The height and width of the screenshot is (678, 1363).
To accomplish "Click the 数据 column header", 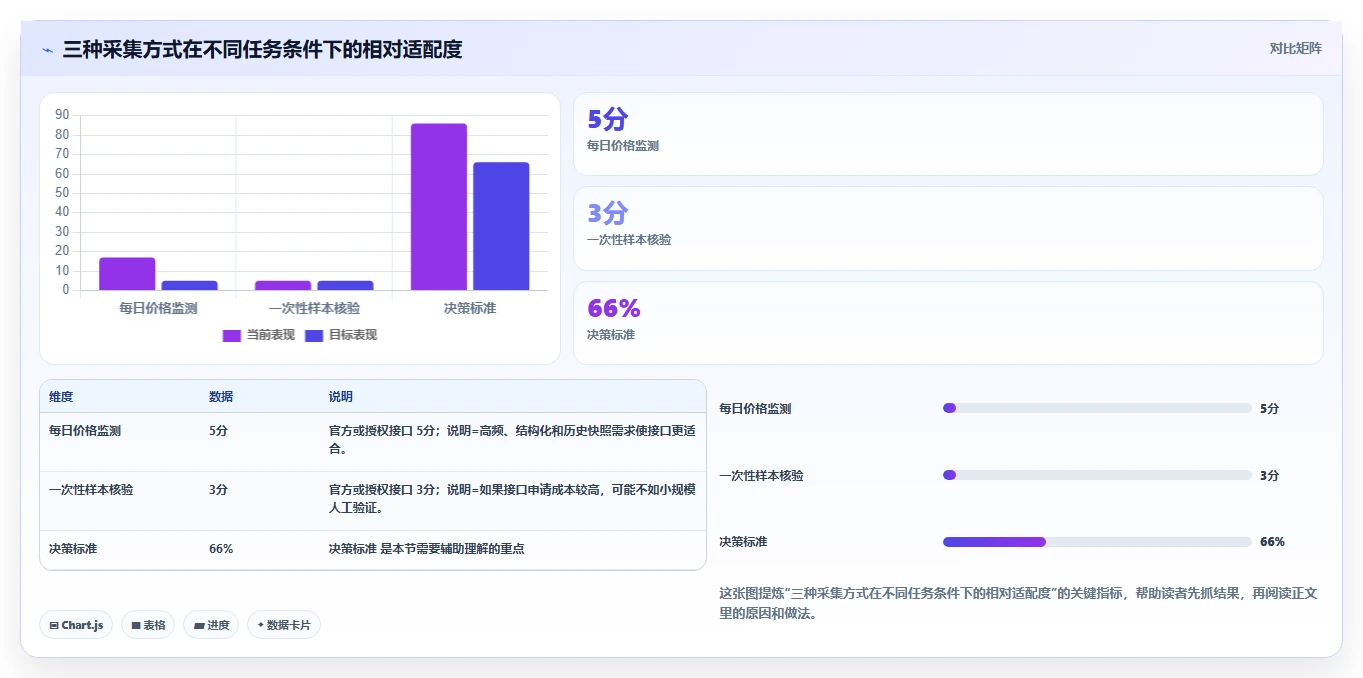I will [221, 397].
